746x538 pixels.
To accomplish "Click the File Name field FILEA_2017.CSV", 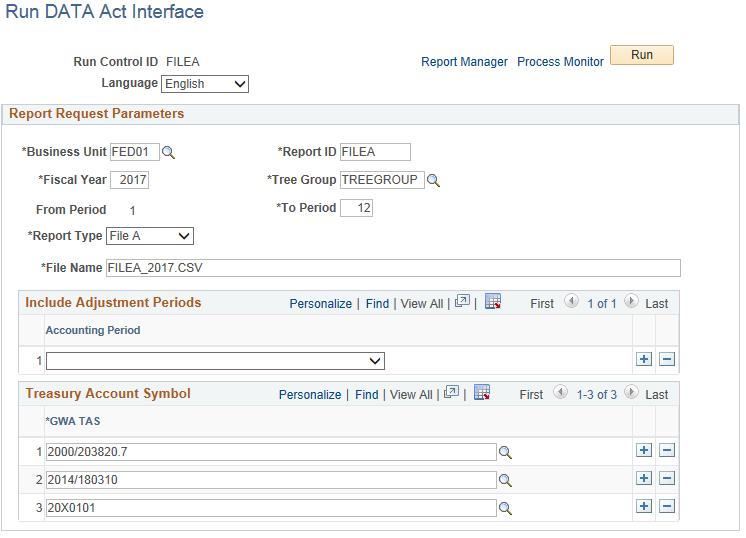I will pos(393,268).
